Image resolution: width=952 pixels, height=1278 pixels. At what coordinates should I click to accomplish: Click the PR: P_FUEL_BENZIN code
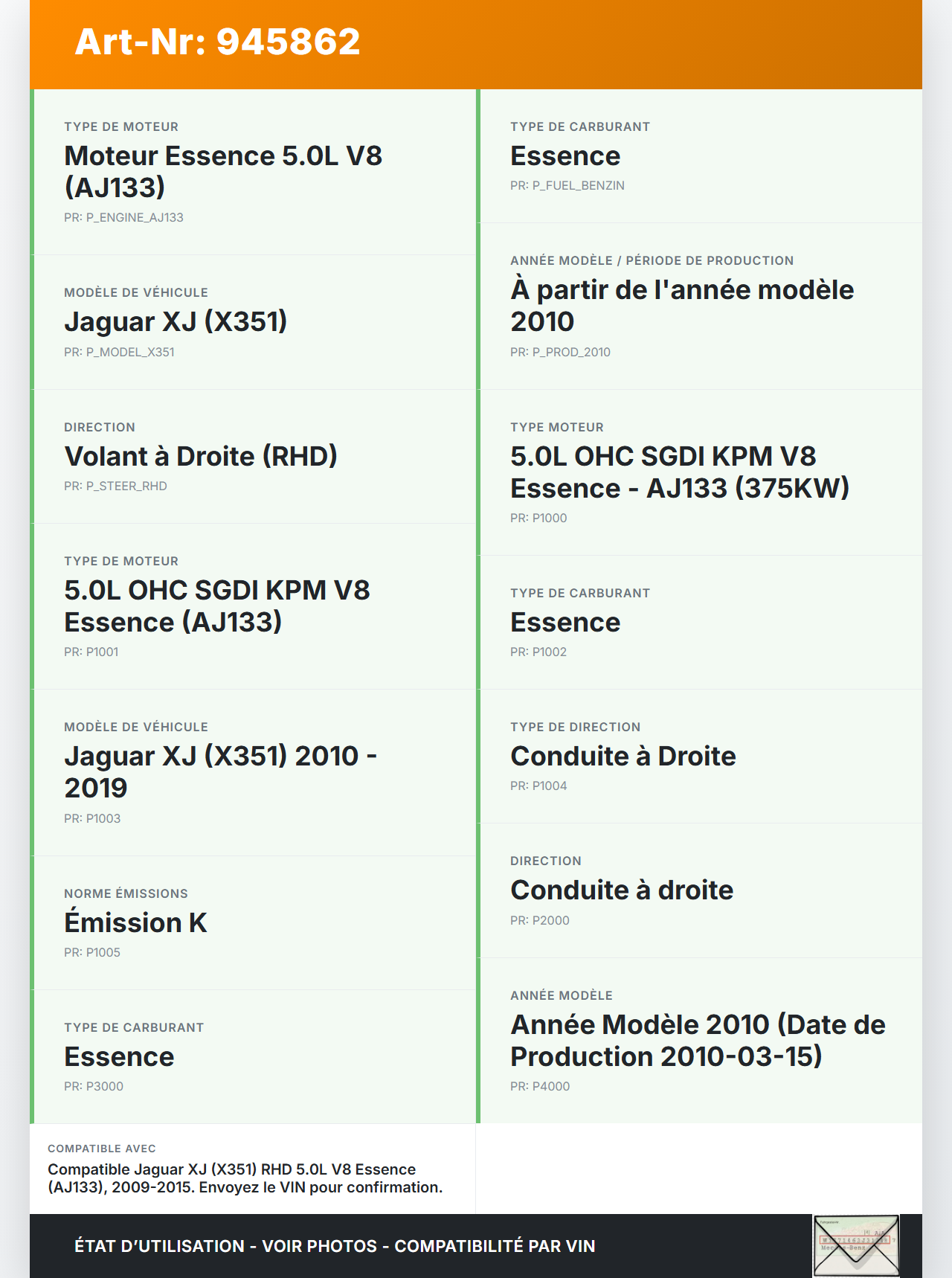point(567,185)
